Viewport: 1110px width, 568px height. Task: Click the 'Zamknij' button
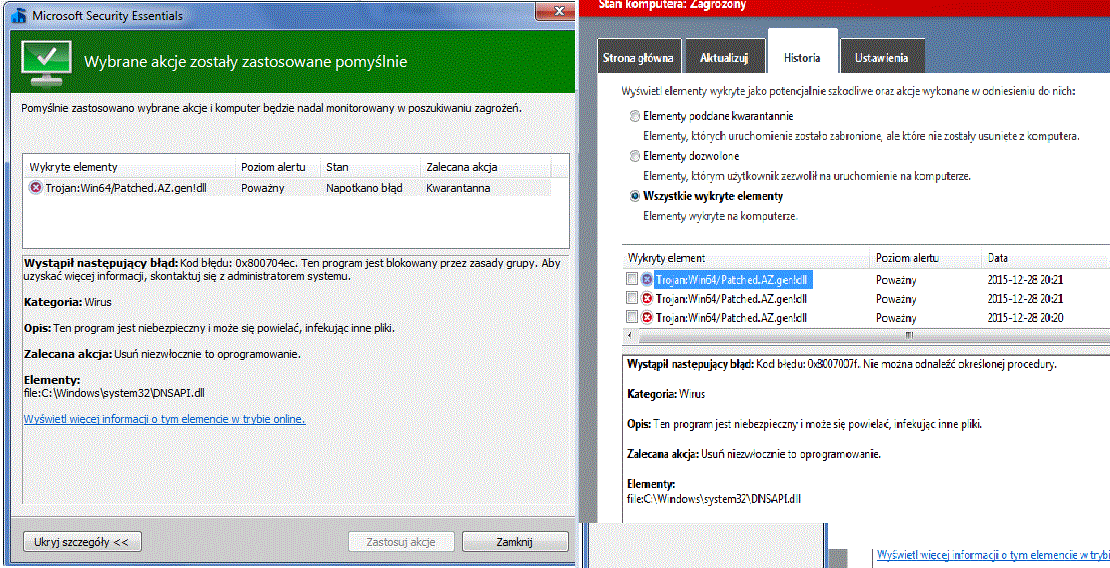click(515, 542)
